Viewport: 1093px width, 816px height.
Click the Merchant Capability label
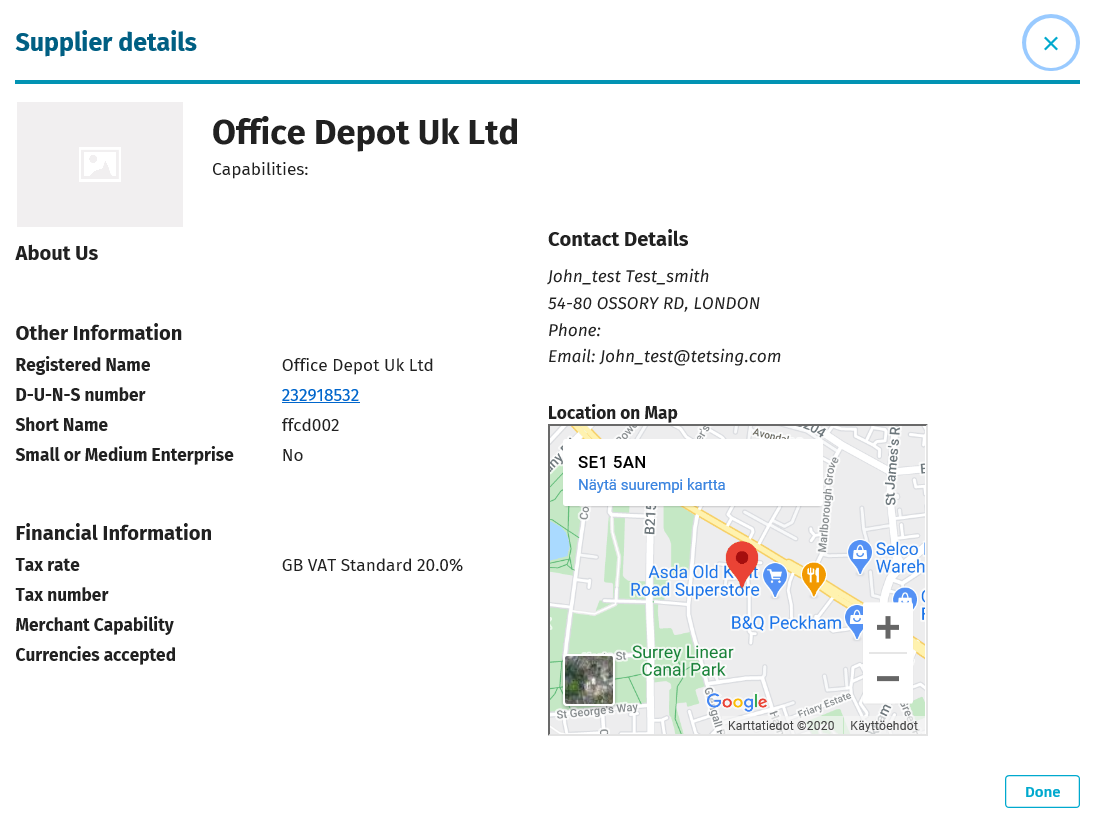95,625
